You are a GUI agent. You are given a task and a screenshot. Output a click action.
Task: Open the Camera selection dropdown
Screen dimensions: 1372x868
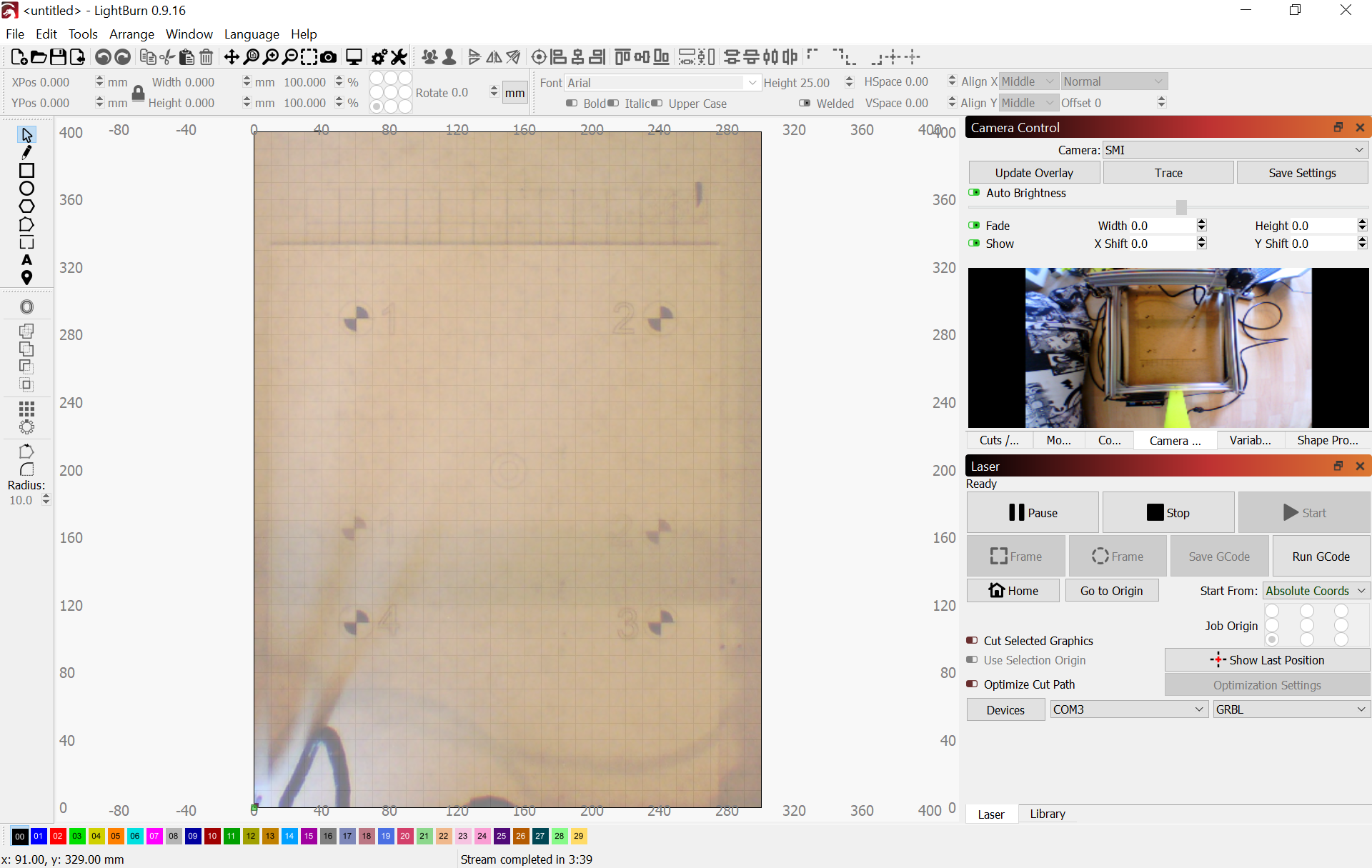1233,150
